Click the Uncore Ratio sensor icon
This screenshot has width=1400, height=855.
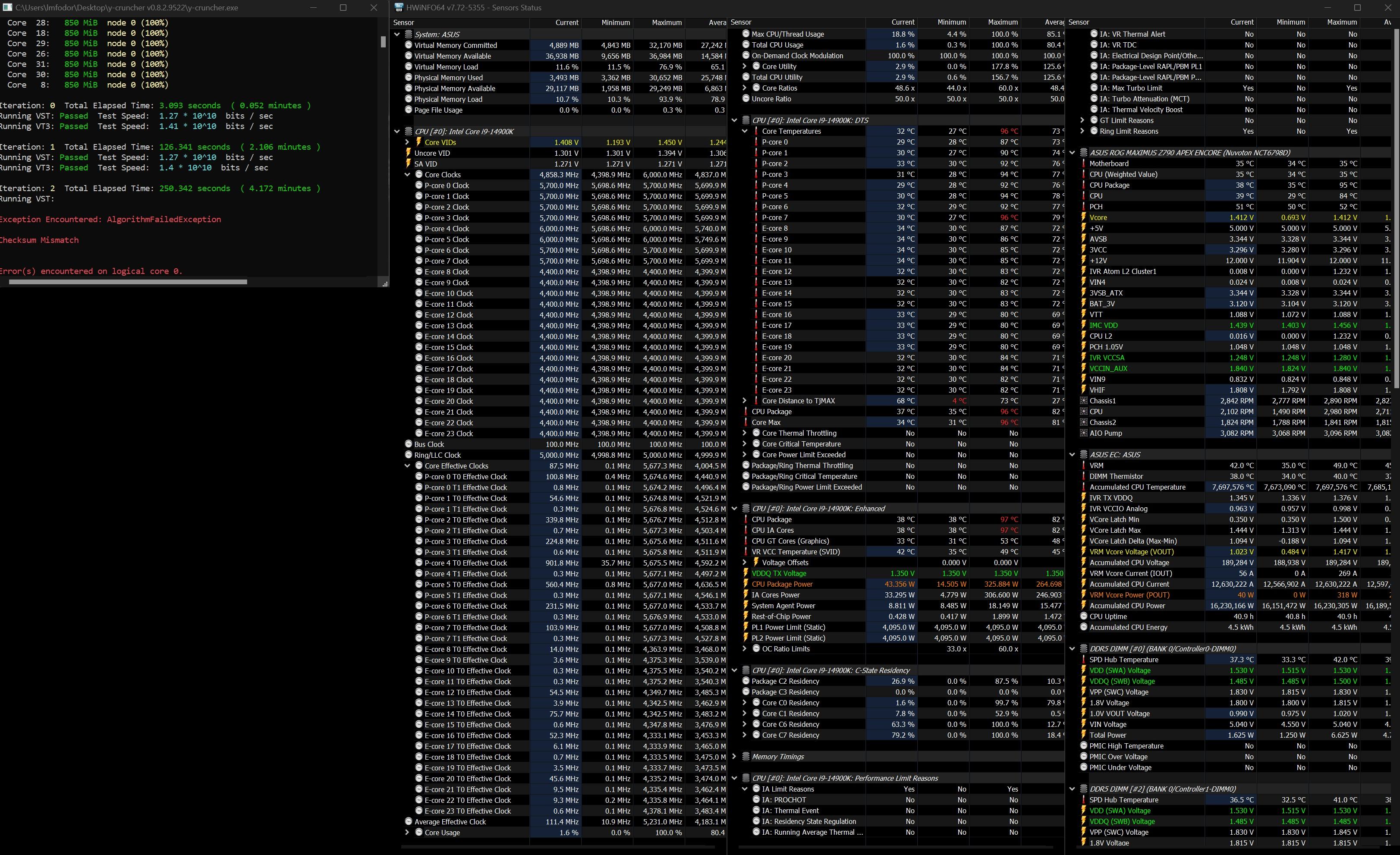[746, 99]
